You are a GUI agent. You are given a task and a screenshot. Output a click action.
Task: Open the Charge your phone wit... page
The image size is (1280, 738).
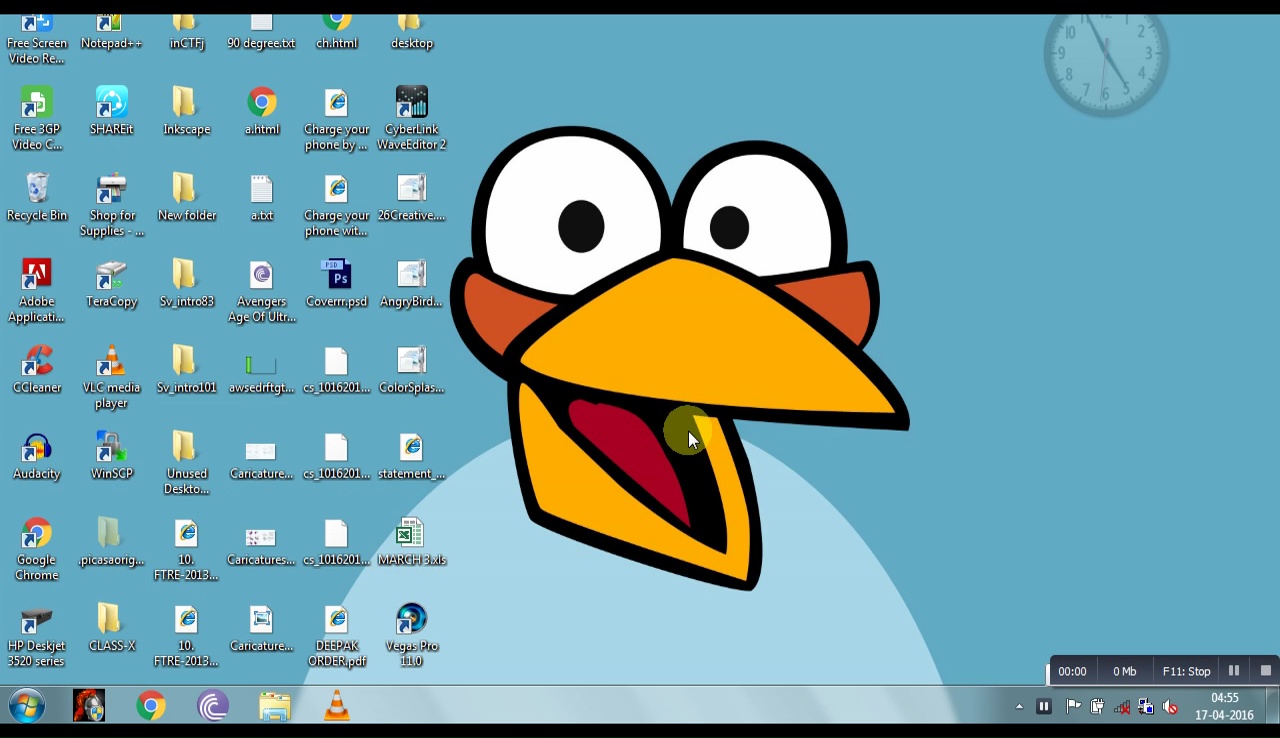[336, 205]
